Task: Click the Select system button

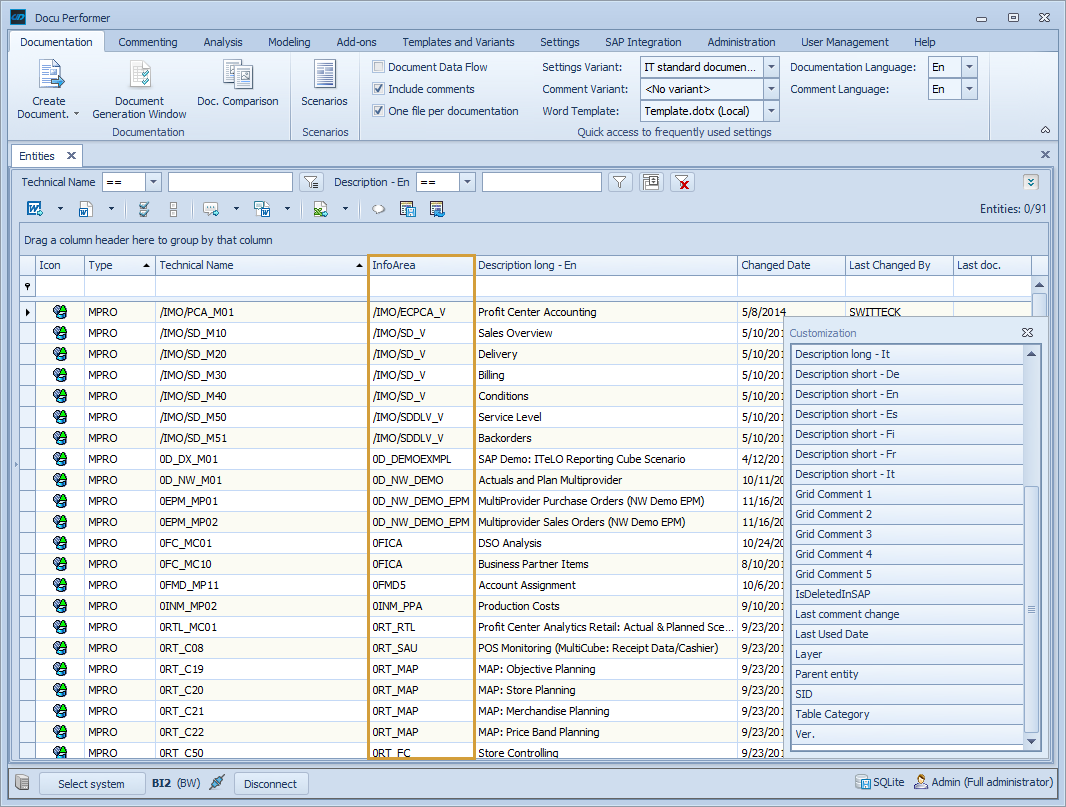Action: pyautogui.click(x=92, y=783)
